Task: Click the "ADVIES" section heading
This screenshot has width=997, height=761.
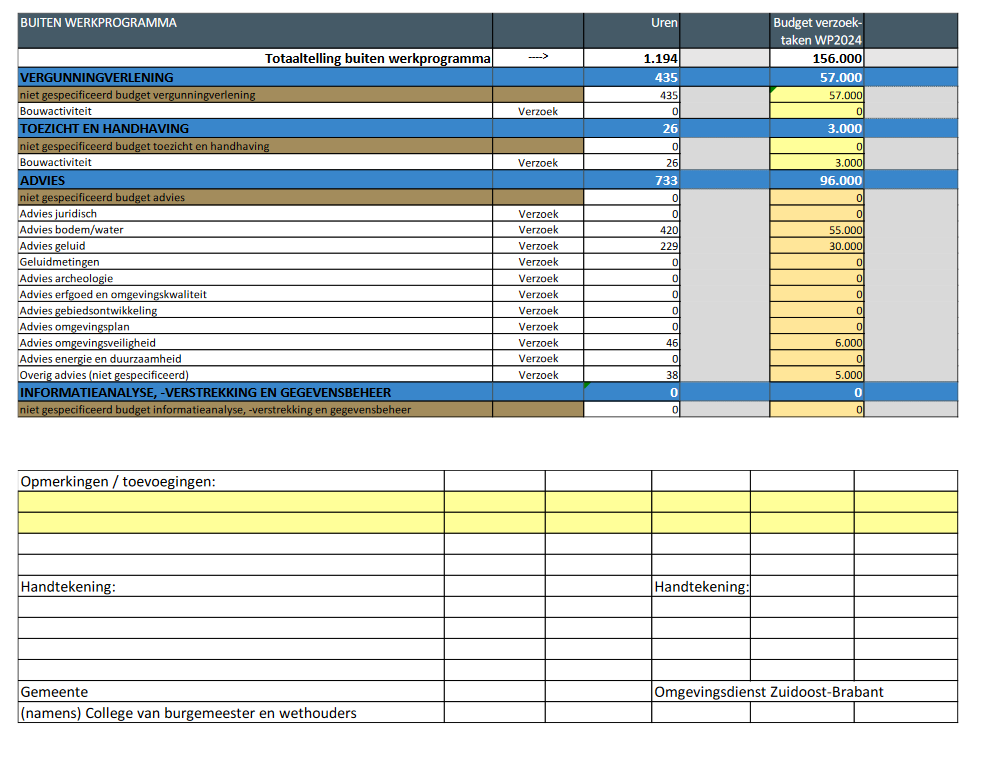Action: coord(43,181)
